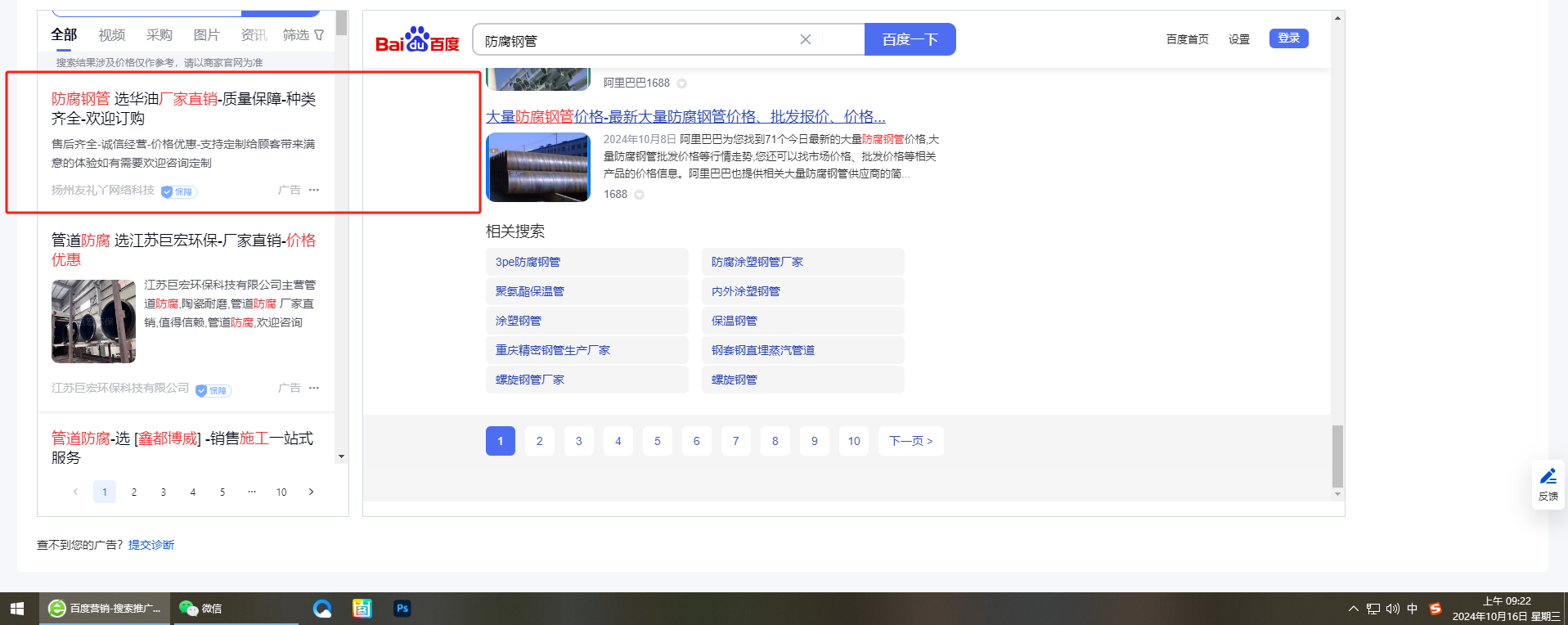Click the Baidu results vertical scrollbar thumb
Viewport: 1568px width, 625px height.
tap(1337, 456)
